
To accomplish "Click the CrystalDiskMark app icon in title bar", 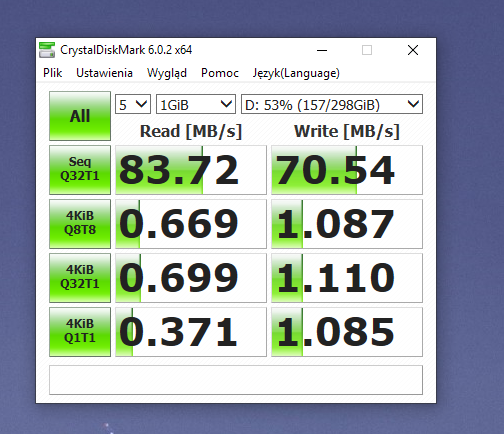I will pyautogui.click(x=47, y=50).
